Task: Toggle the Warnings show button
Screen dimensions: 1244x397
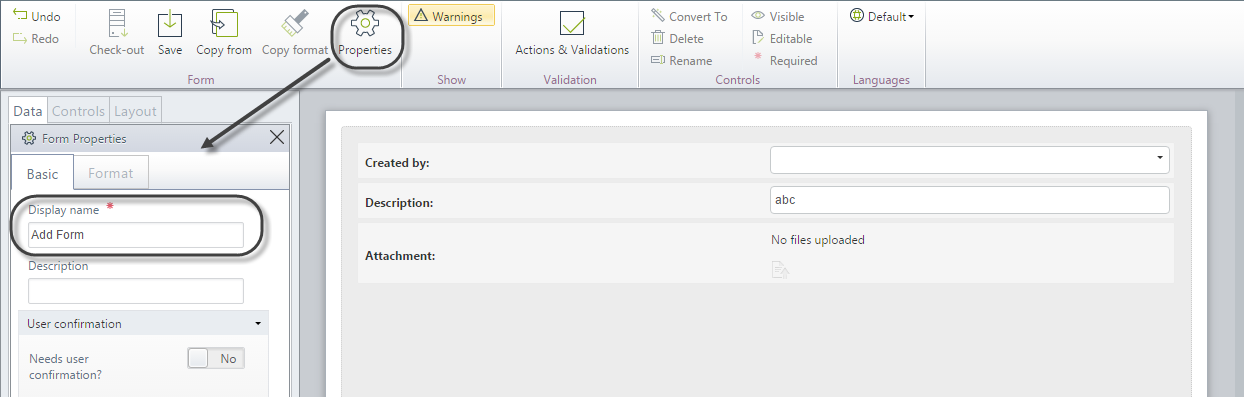Action: (451, 16)
